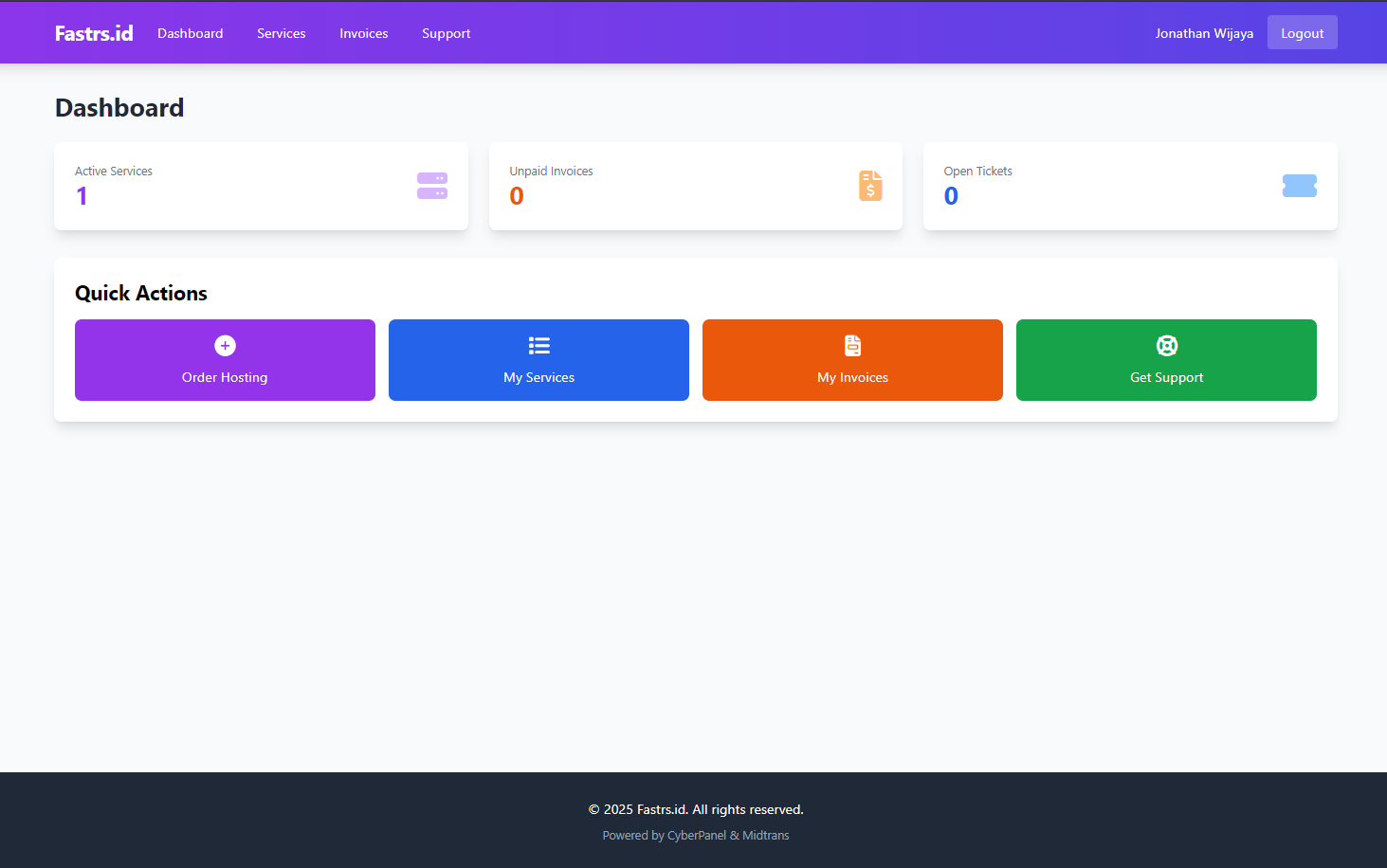Open the orange My Invoices label
Screen dimensions: 1387x868
pyautogui.click(x=852, y=377)
